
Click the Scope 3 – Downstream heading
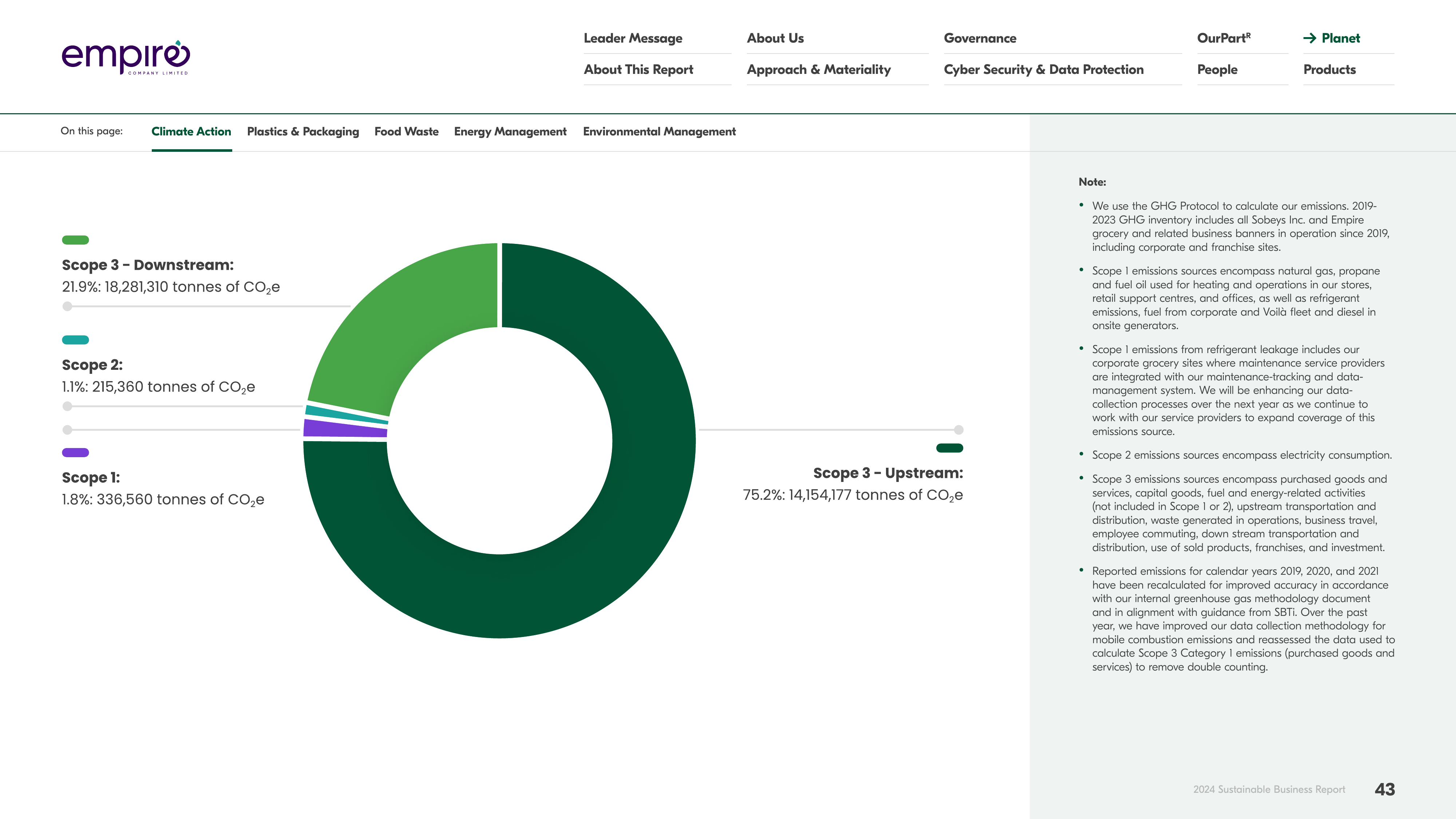pos(147,265)
